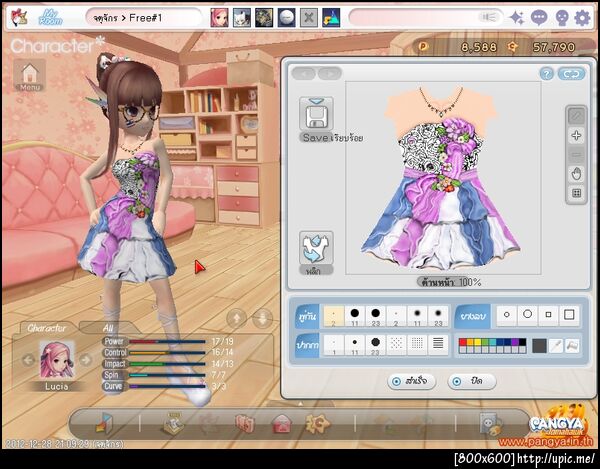Viewport: 600px width, 469px height.
Task: Switch to the Character tab
Action: pyautogui.click(x=46, y=328)
